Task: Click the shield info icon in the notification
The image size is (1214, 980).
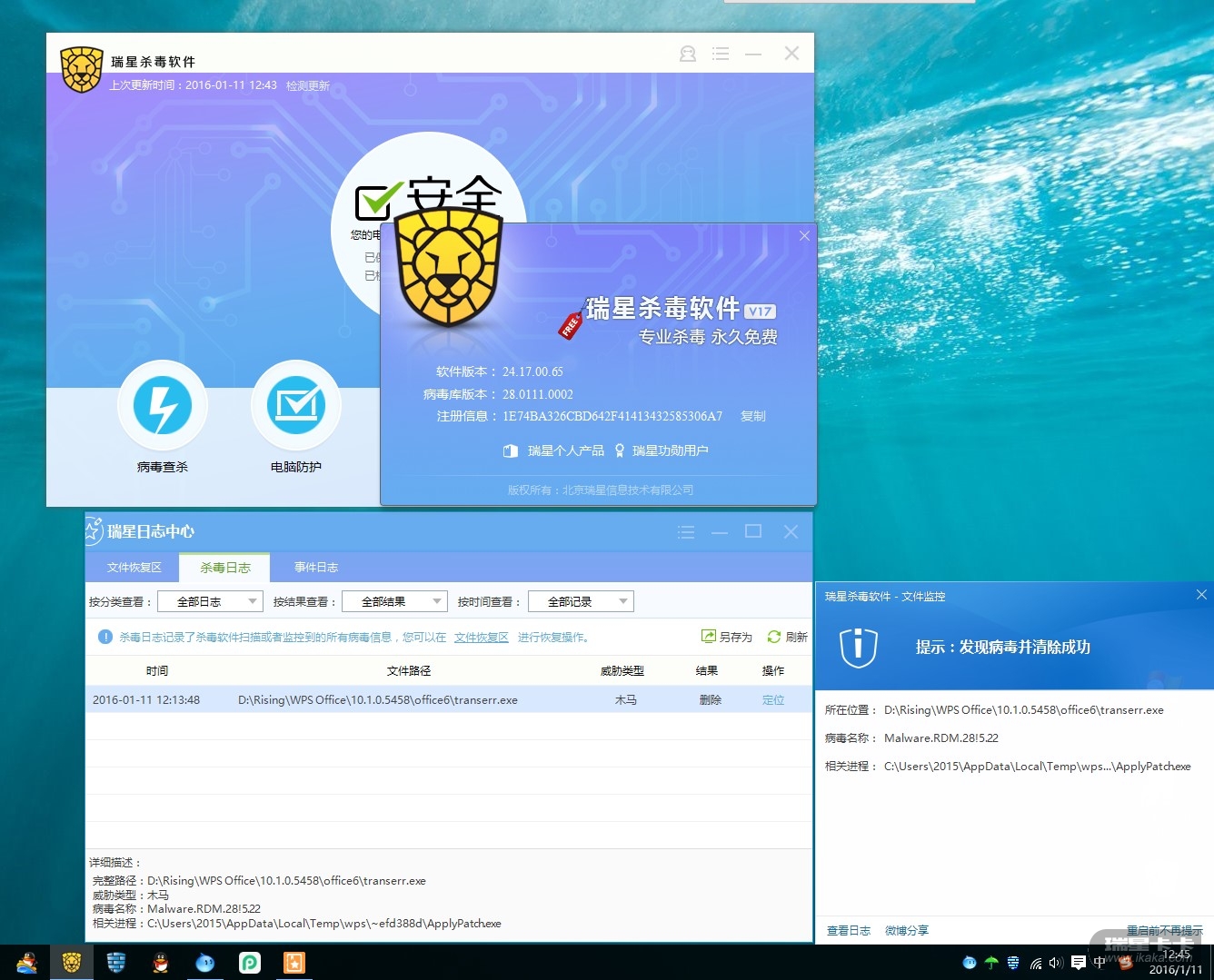Action: (859, 648)
